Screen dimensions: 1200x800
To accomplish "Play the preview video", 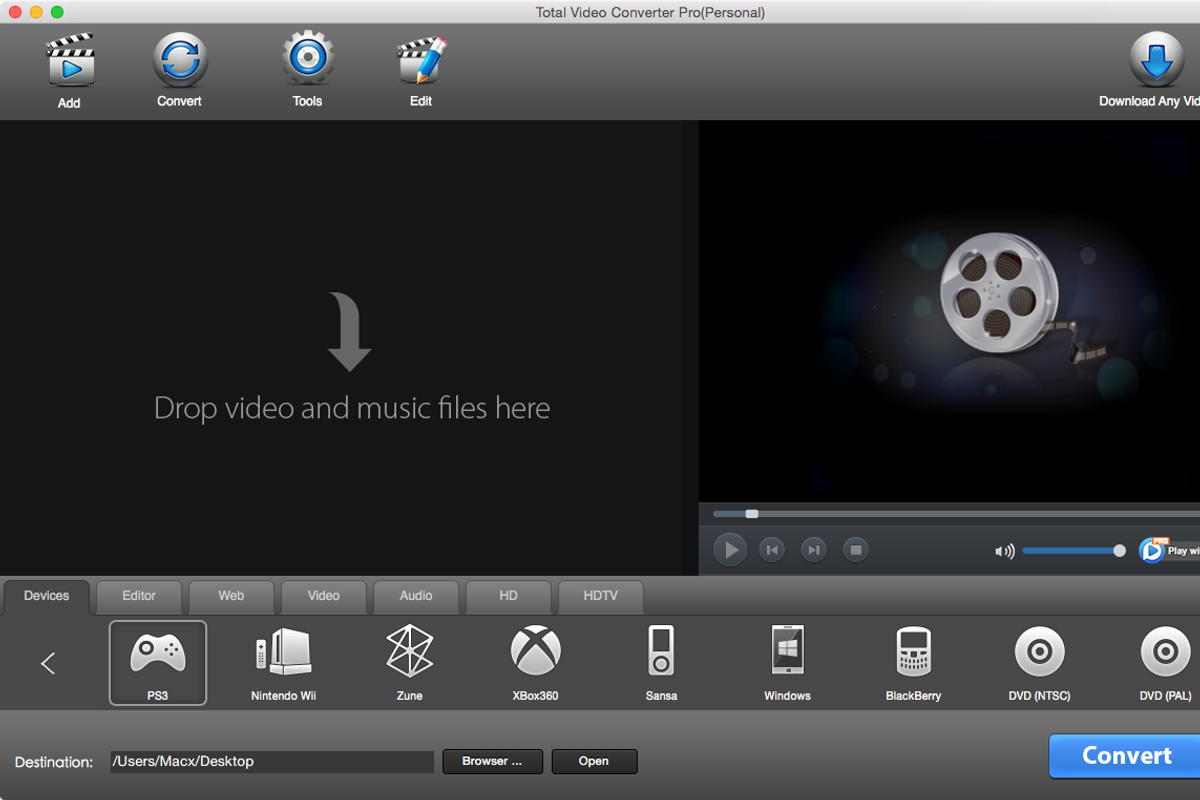I will click(731, 549).
